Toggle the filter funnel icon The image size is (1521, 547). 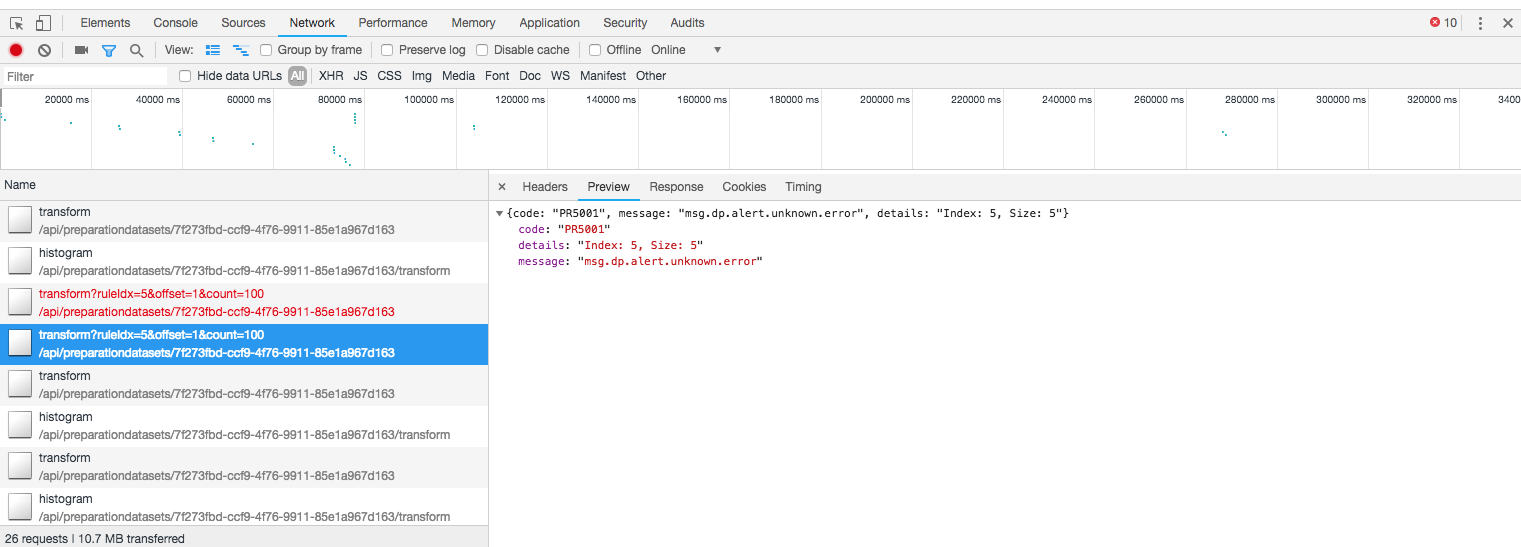pyautogui.click(x=109, y=50)
